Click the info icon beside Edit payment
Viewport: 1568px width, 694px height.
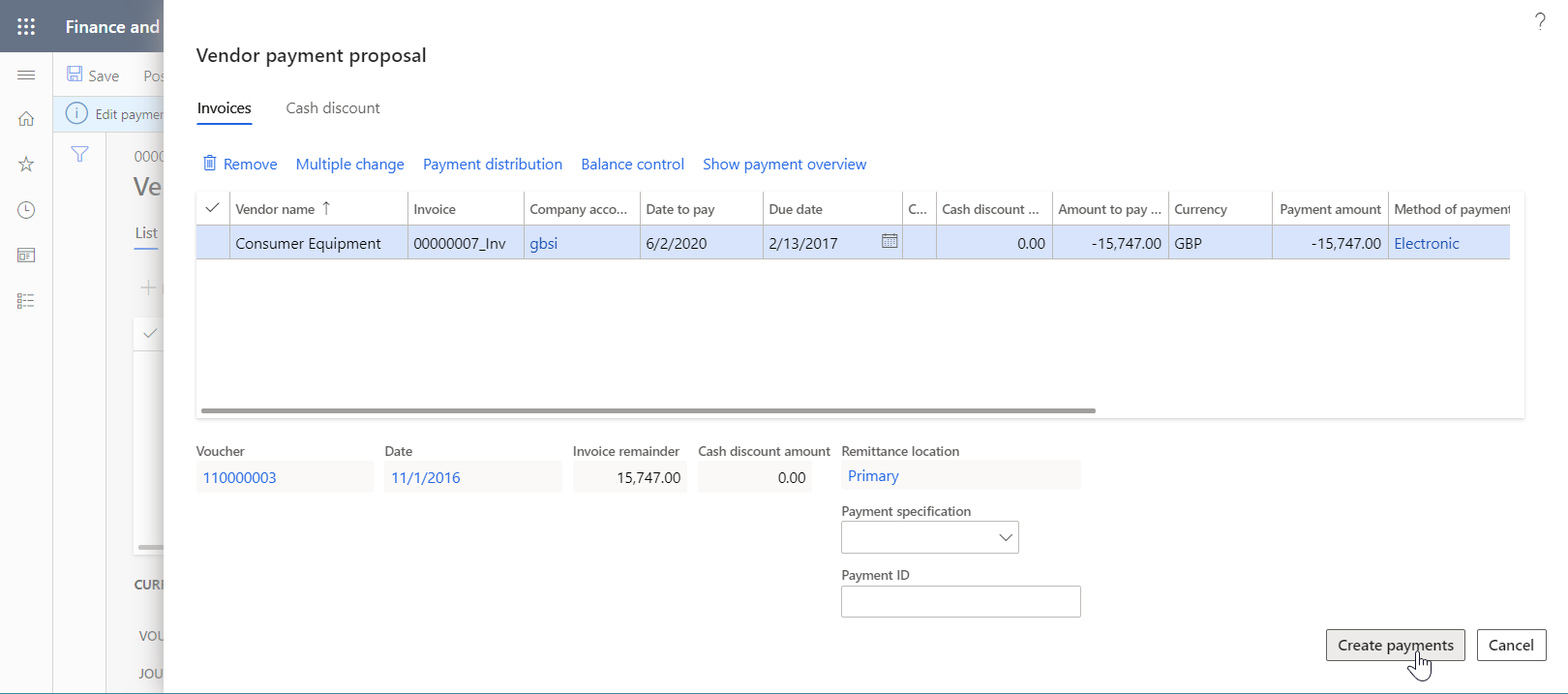click(76, 113)
